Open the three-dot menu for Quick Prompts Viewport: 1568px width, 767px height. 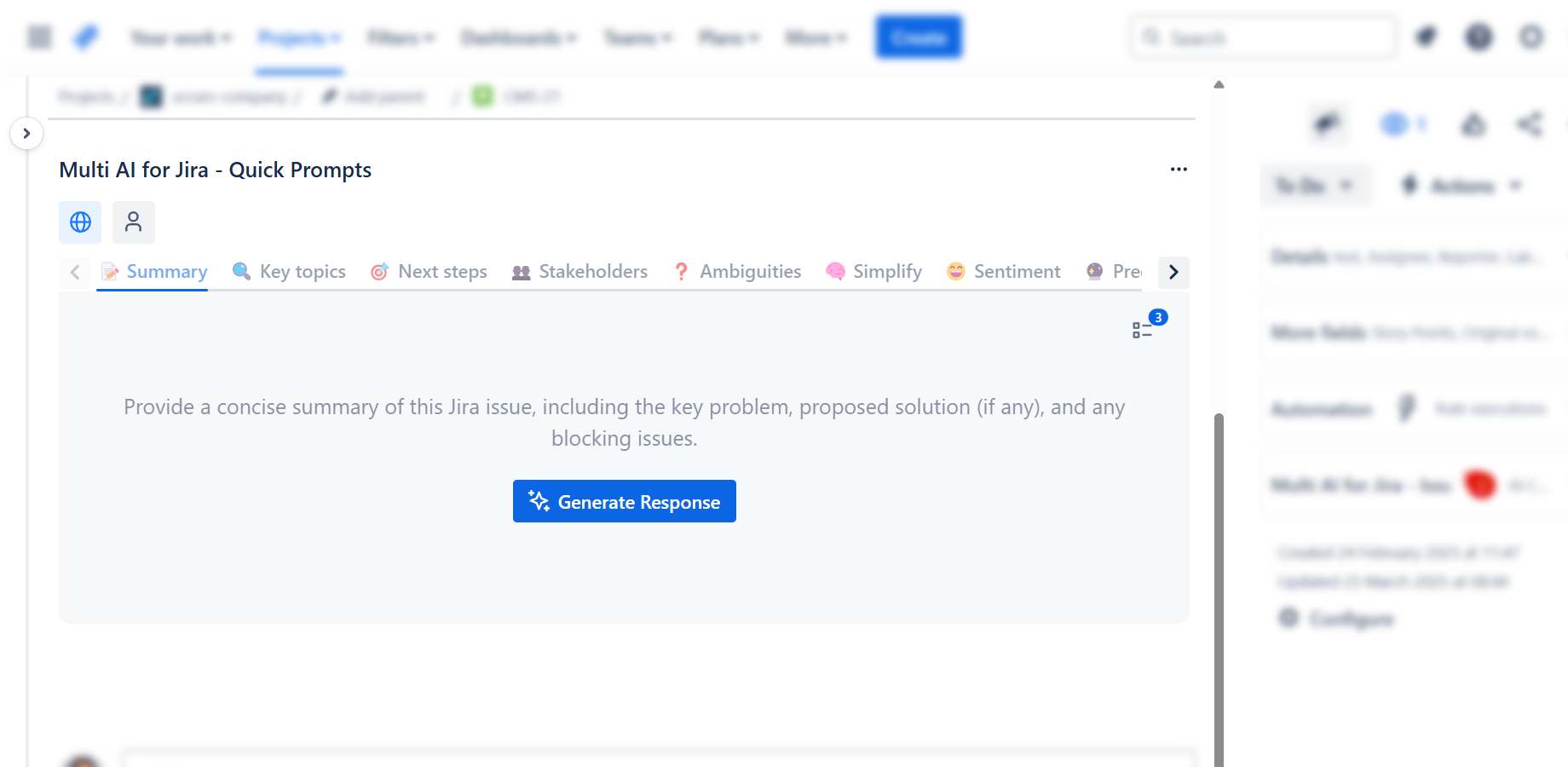coord(1179,170)
